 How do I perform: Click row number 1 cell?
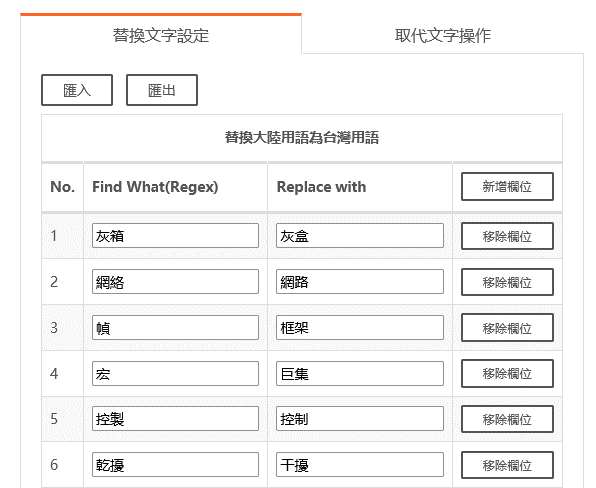click(62, 236)
